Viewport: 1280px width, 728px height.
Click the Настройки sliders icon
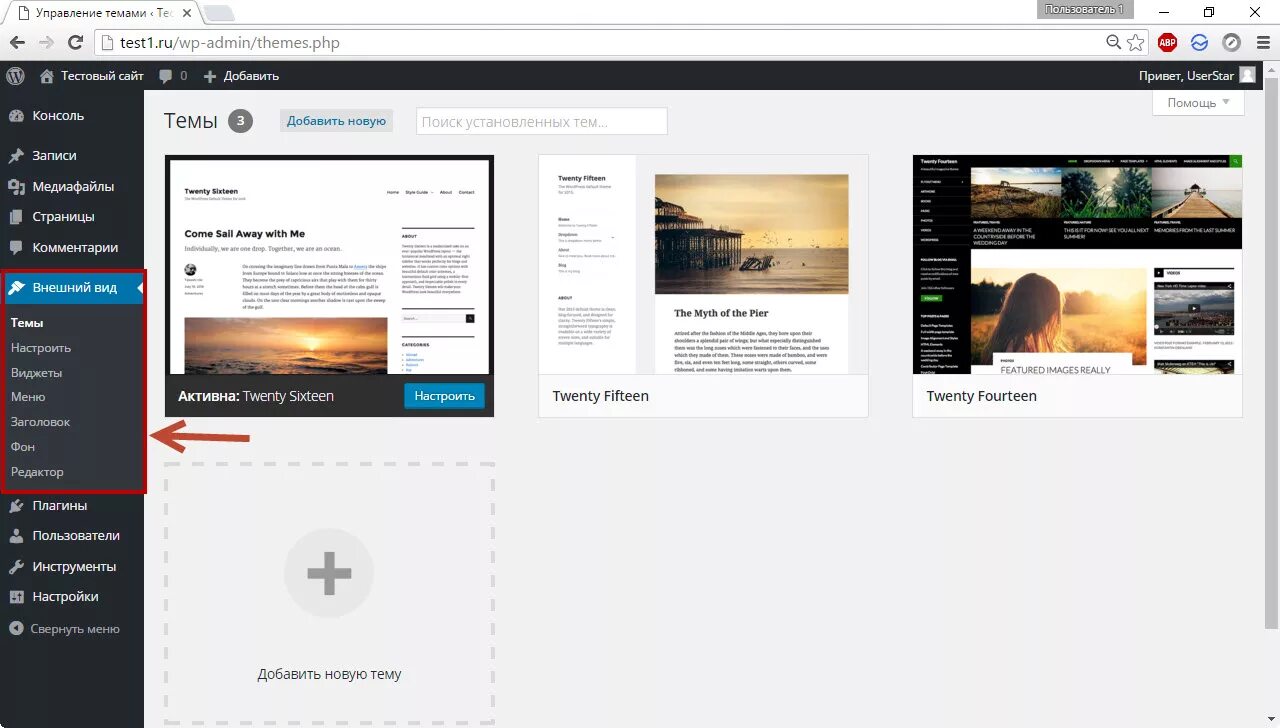16,597
